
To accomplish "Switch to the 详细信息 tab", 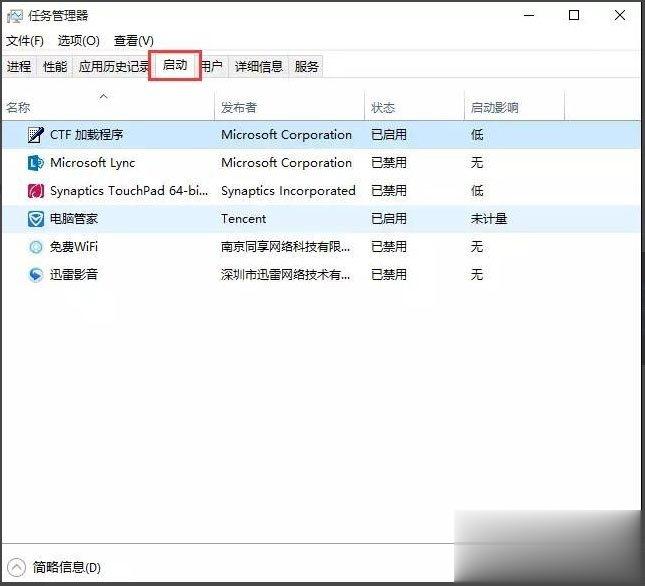I will [259, 66].
